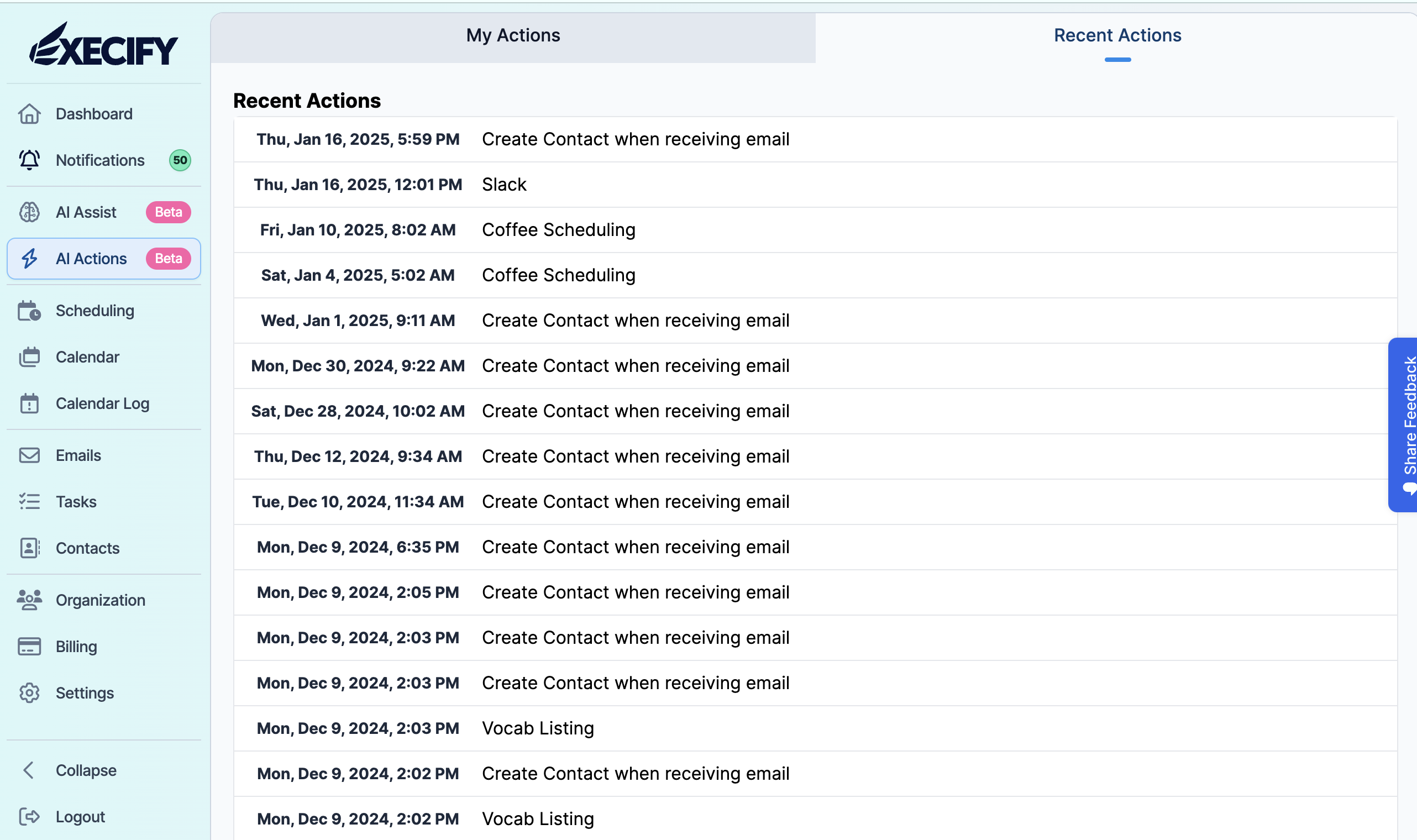Go to Scheduling in the sidebar

coord(103,311)
